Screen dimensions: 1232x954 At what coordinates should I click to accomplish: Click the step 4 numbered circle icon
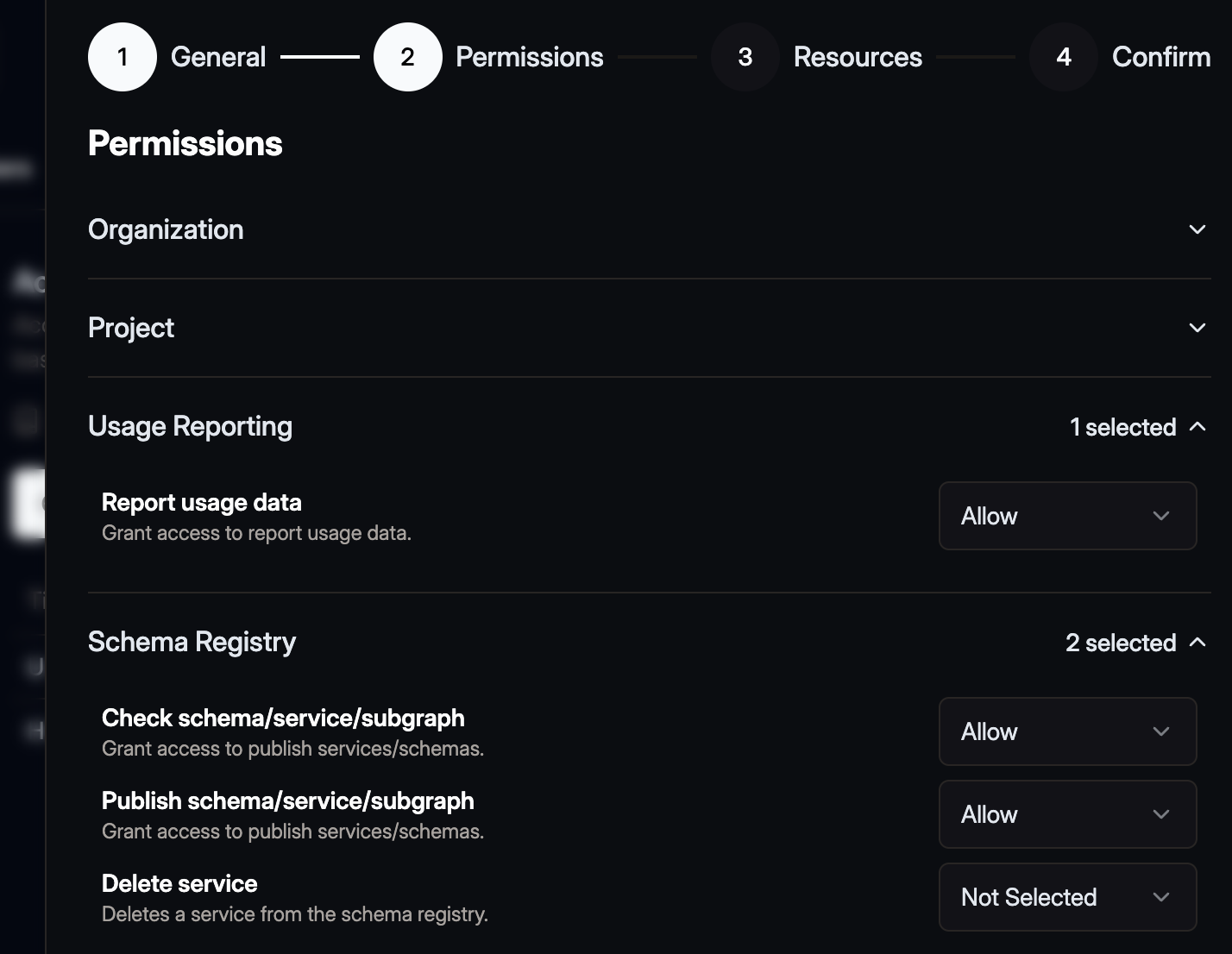(1062, 57)
